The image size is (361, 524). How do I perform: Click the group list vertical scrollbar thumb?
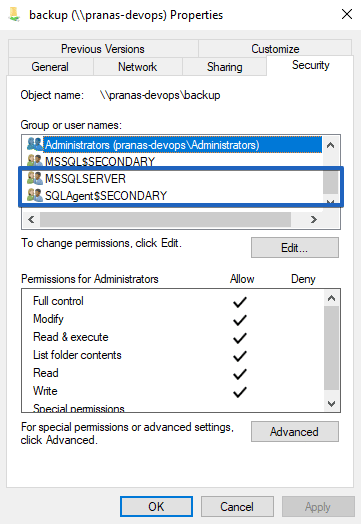coord(331,182)
